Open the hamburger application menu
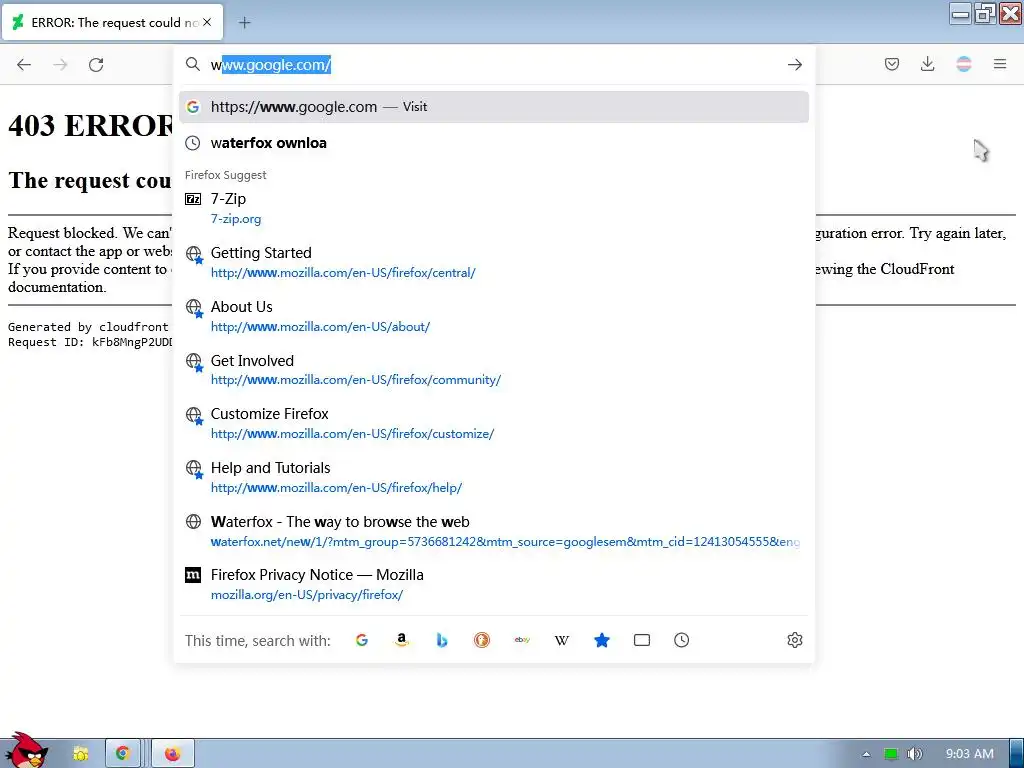The width and height of the screenshot is (1024, 768). click(x=1000, y=64)
